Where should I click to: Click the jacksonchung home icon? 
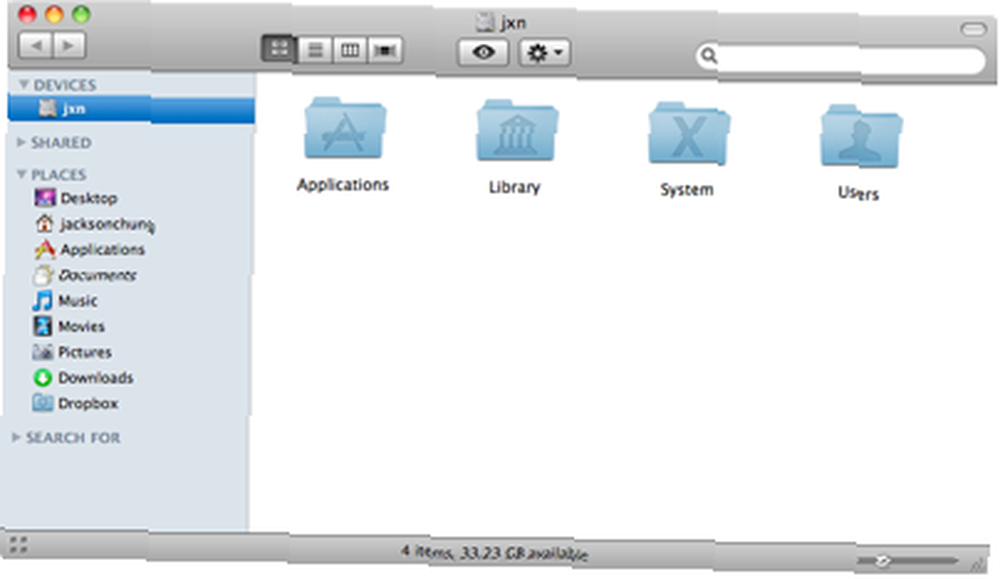click(44, 223)
